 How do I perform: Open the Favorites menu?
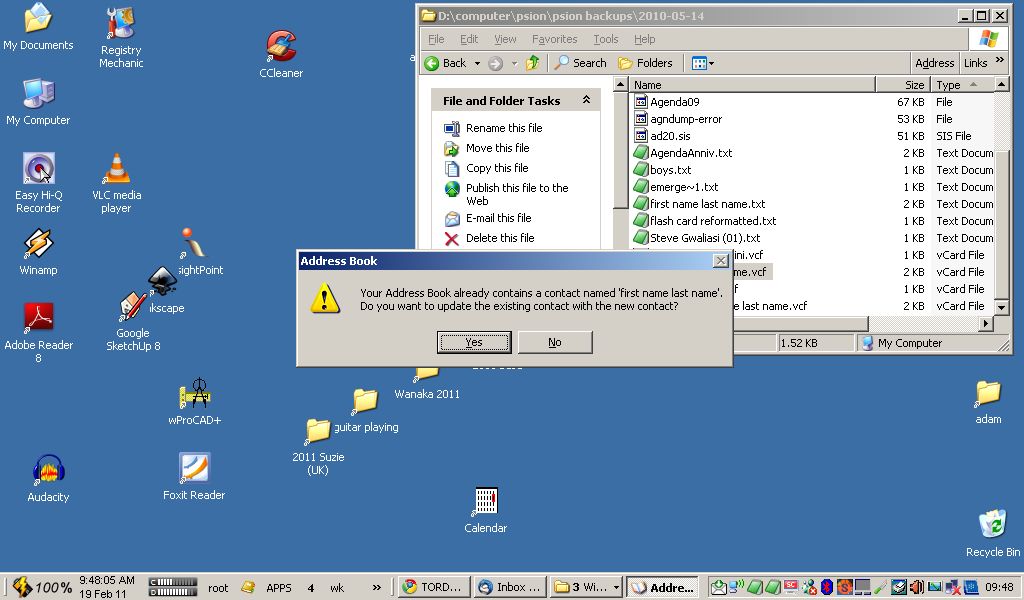[554, 39]
